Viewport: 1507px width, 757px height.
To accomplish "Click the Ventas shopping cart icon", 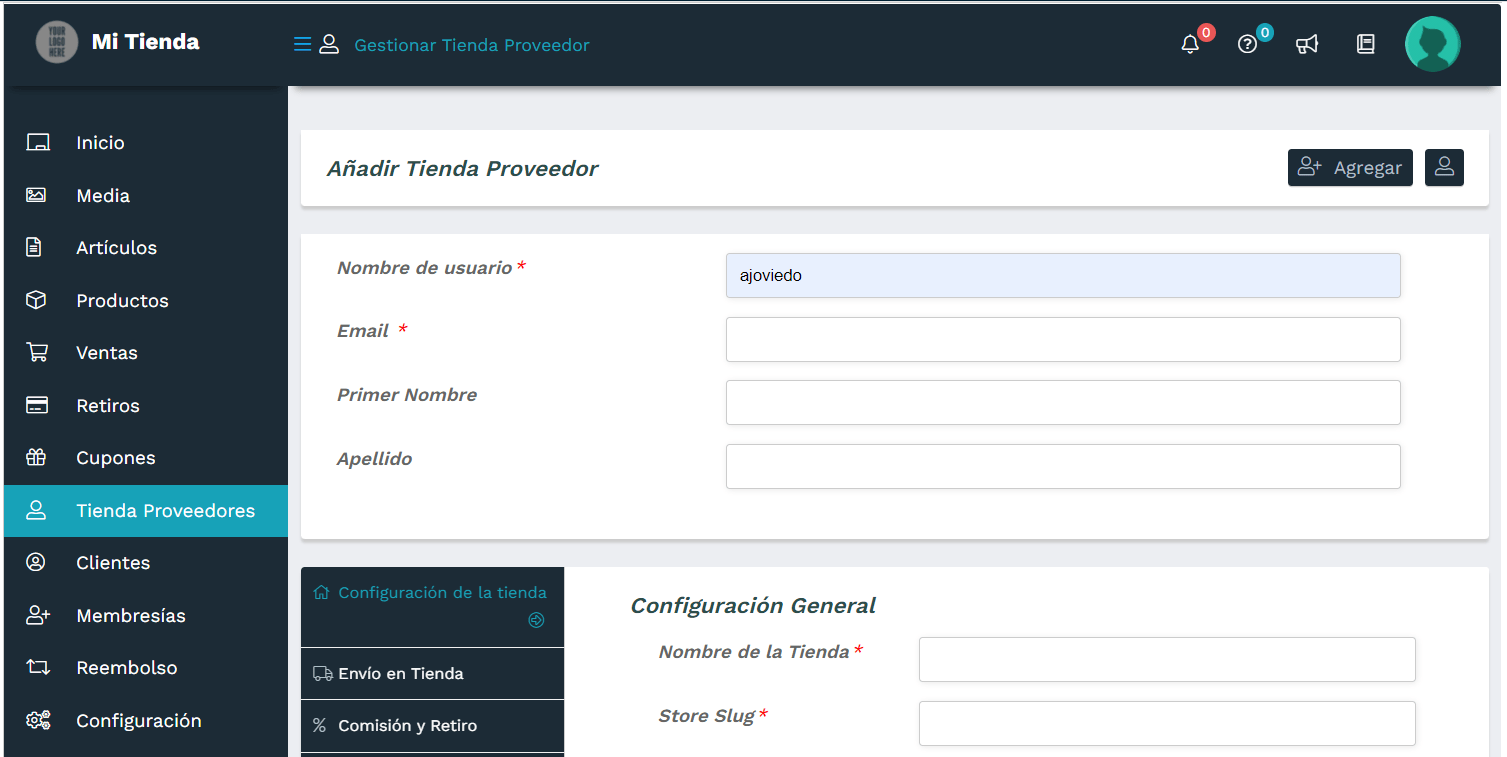I will pos(37,352).
